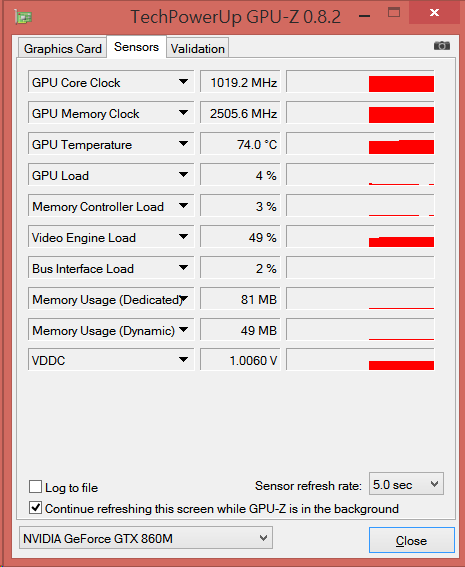
Task: Click the Close button
Action: pos(411,540)
